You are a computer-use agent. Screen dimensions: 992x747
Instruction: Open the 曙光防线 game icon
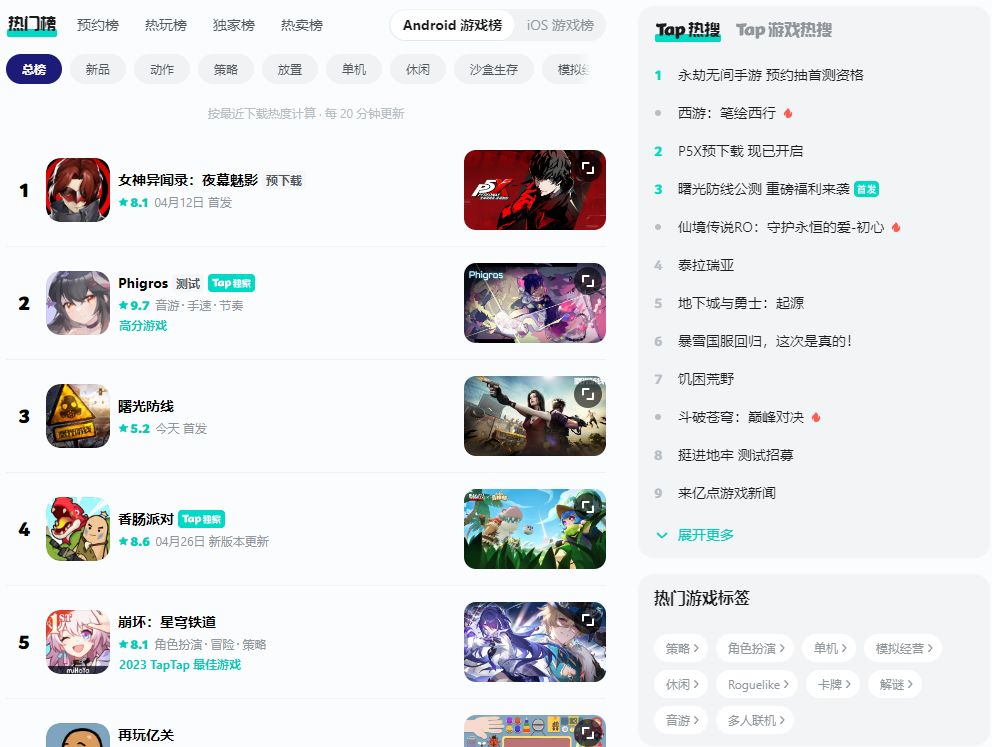click(78, 416)
